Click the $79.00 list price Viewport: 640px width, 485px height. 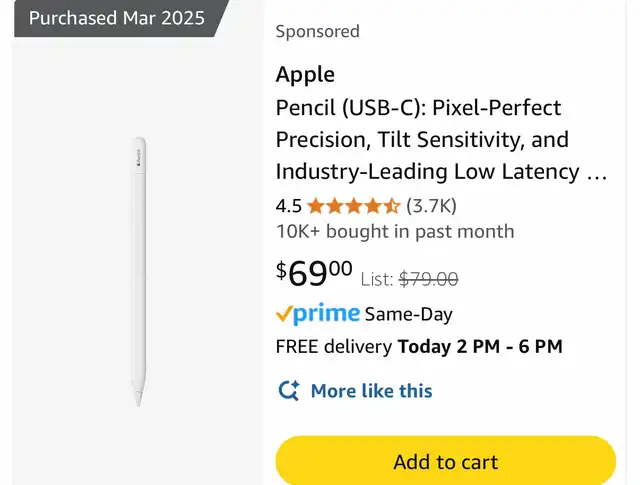428,279
